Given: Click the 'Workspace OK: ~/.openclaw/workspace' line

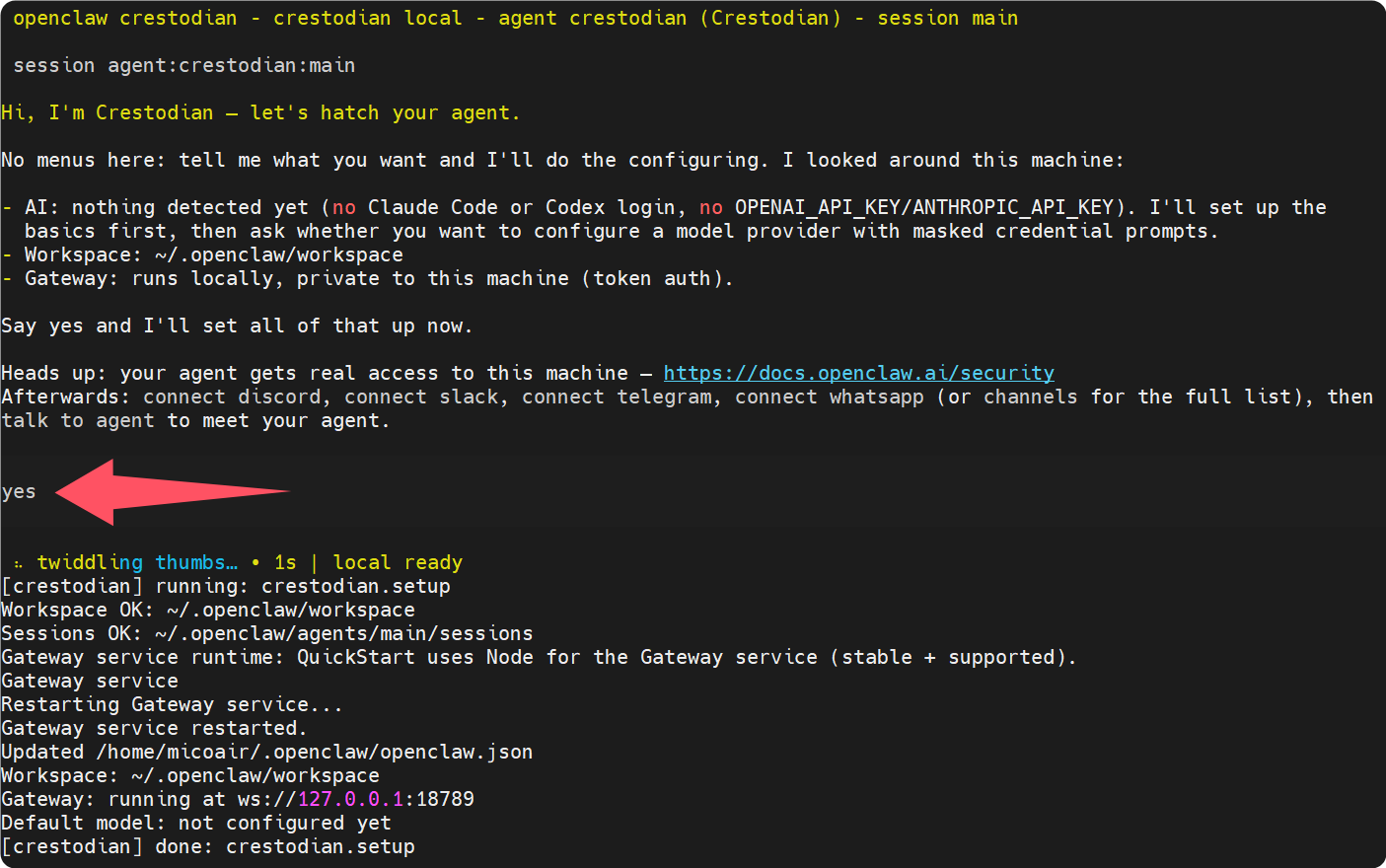Looking at the screenshot, I should pos(208,610).
